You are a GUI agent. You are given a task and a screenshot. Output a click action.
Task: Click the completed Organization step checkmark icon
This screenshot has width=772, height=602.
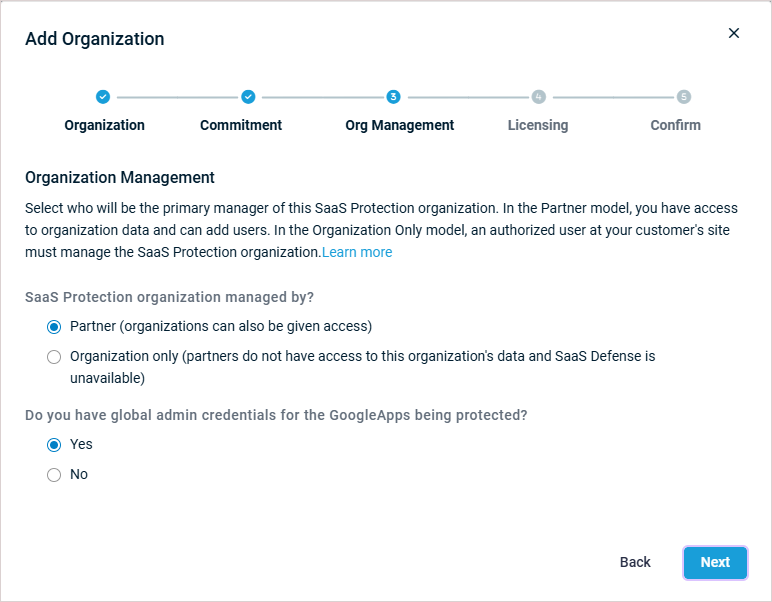click(x=103, y=97)
